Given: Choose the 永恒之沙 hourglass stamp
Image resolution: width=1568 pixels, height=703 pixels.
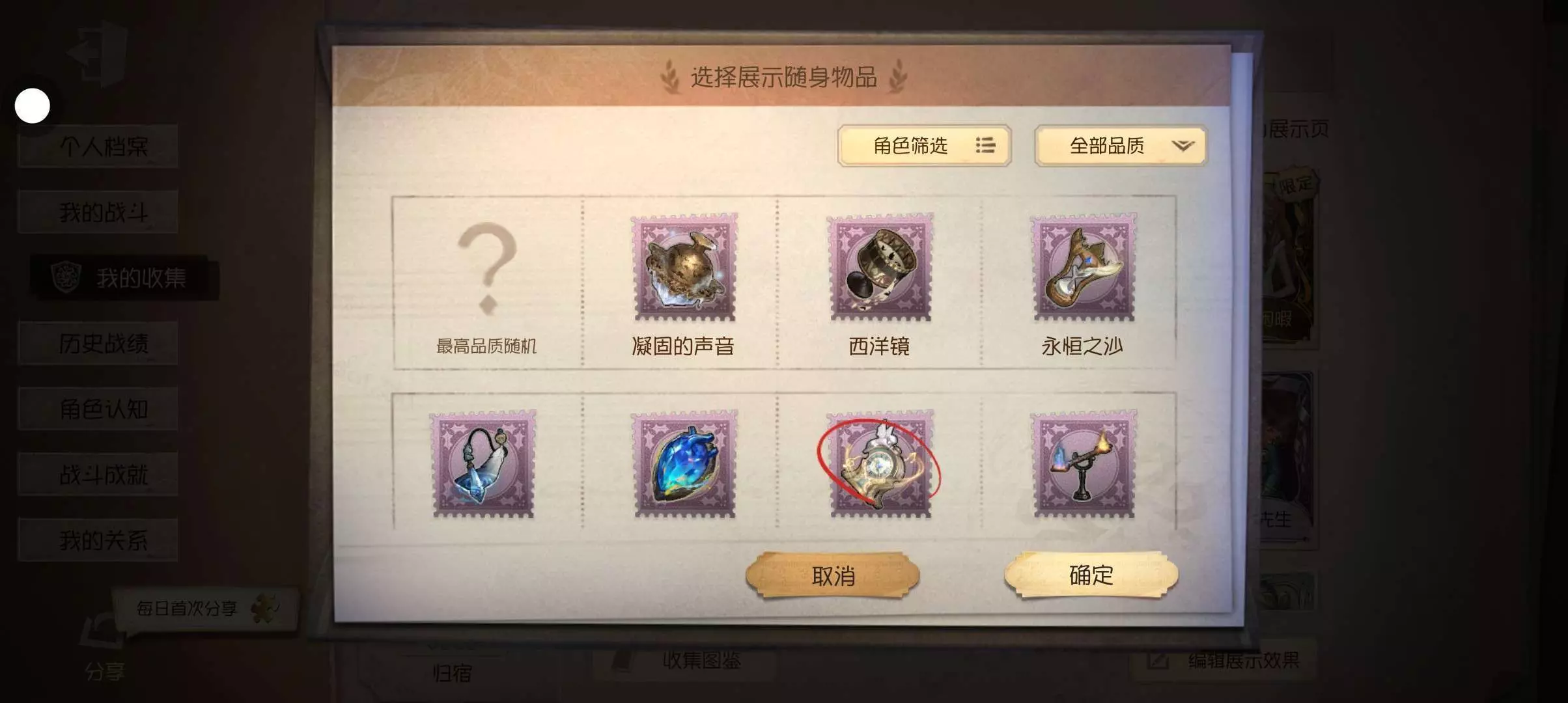Looking at the screenshot, I should 1083,267.
